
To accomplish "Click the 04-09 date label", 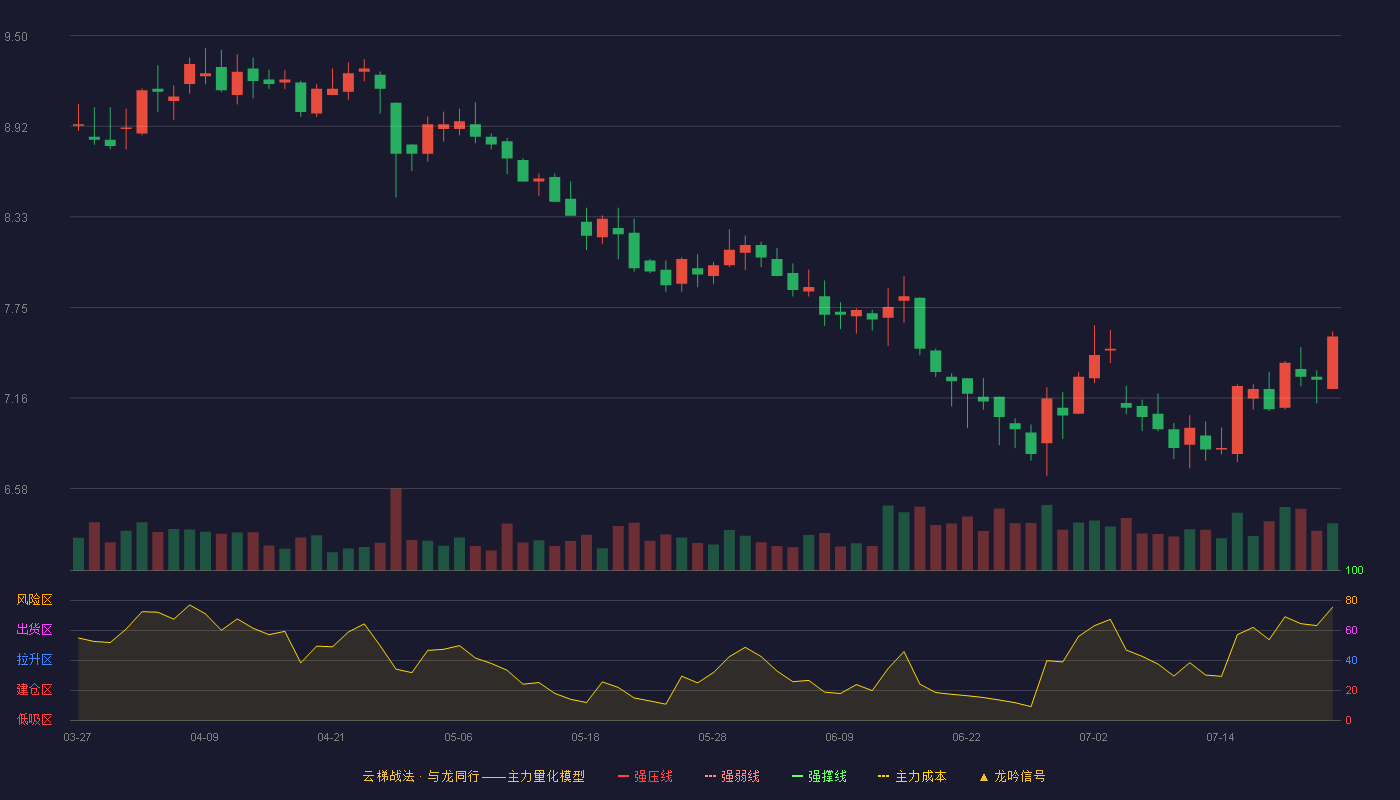I will [204, 737].
